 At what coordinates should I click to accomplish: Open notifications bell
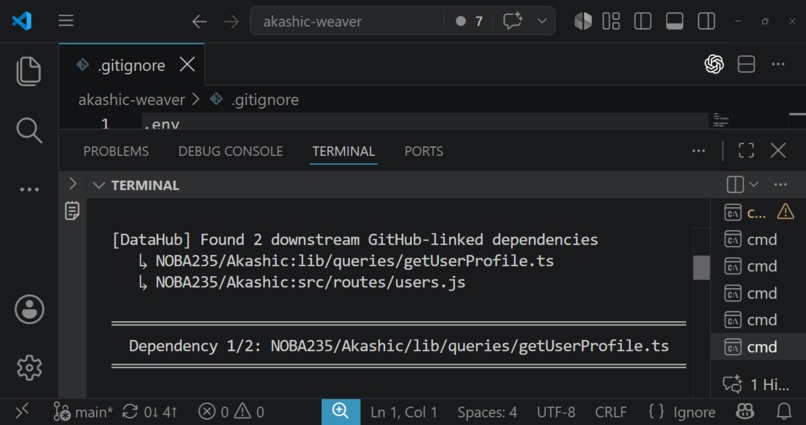click(x=784, y=412)
